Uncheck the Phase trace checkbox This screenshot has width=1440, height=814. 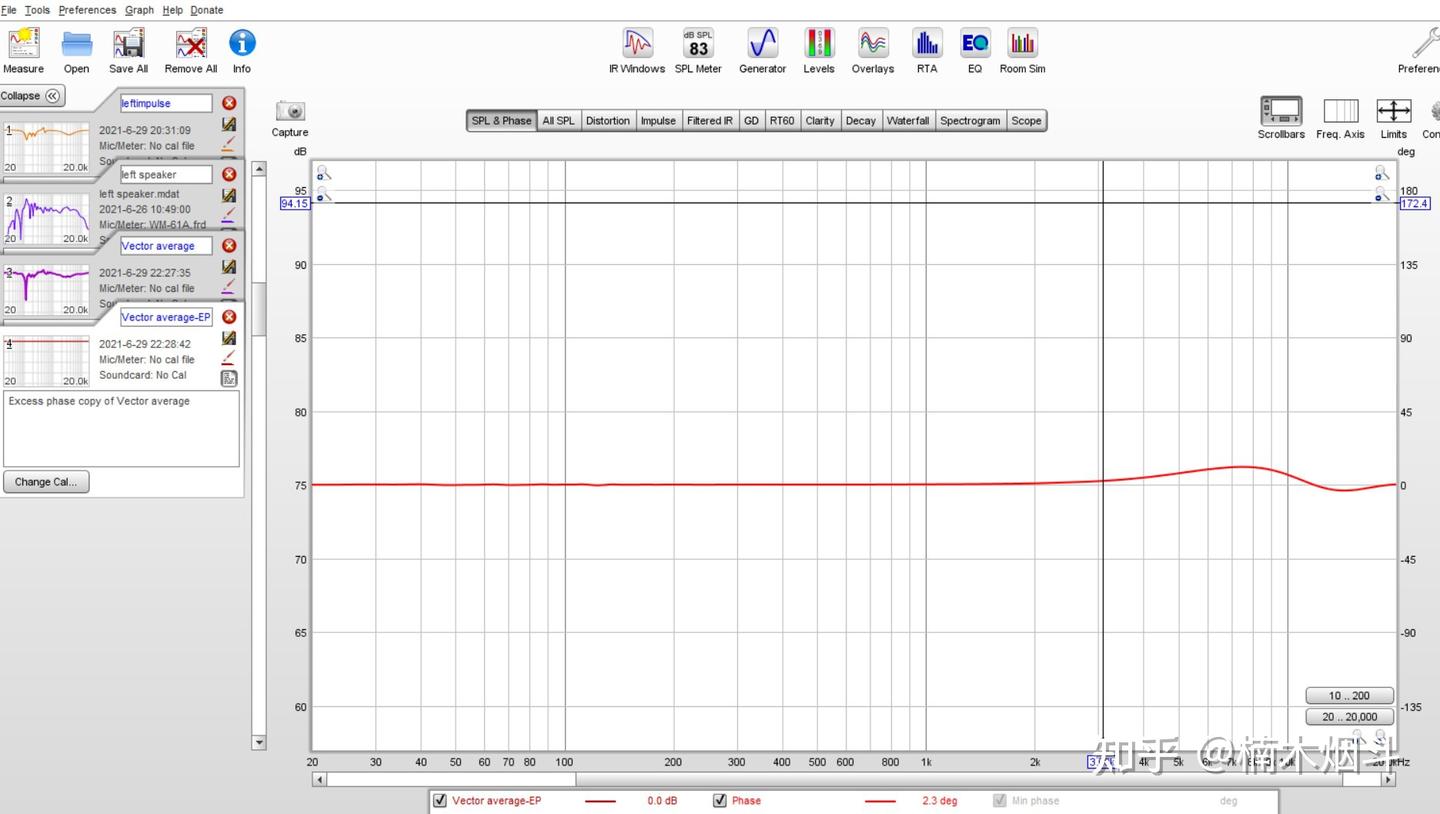click(720, 801)
